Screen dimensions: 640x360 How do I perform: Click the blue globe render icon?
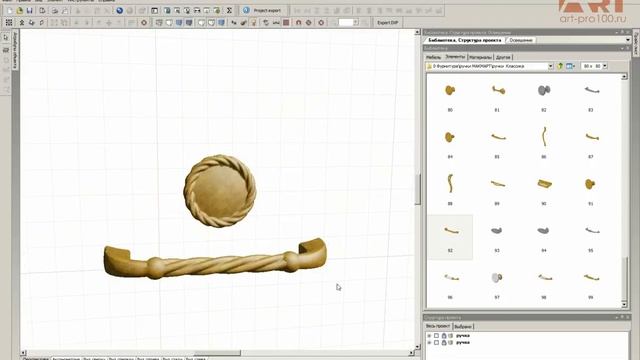120,11
